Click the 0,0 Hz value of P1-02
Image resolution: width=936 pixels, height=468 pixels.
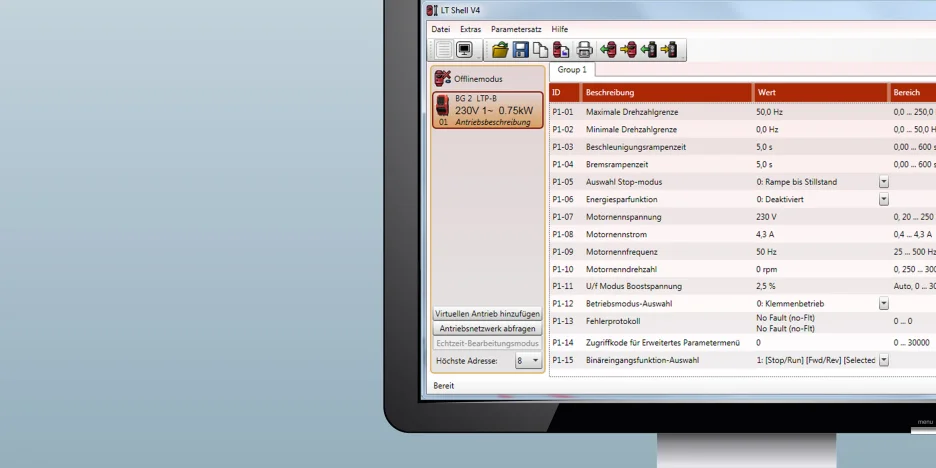click(x=767, y=130)
